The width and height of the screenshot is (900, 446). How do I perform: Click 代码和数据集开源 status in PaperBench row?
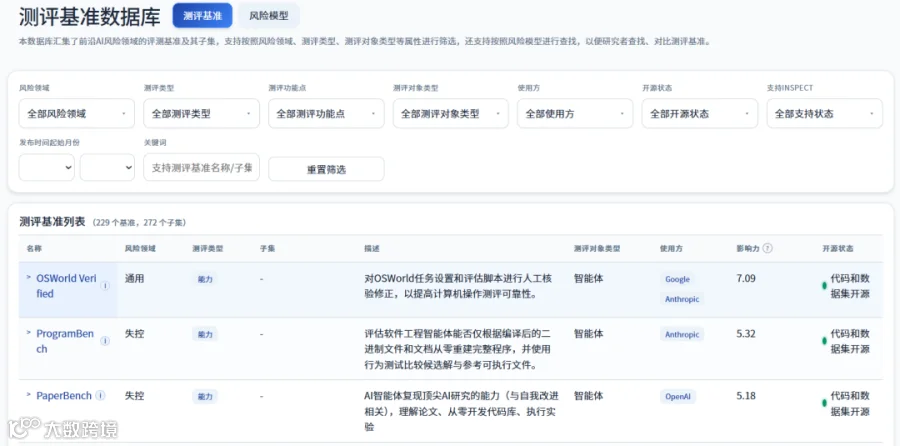850,403
